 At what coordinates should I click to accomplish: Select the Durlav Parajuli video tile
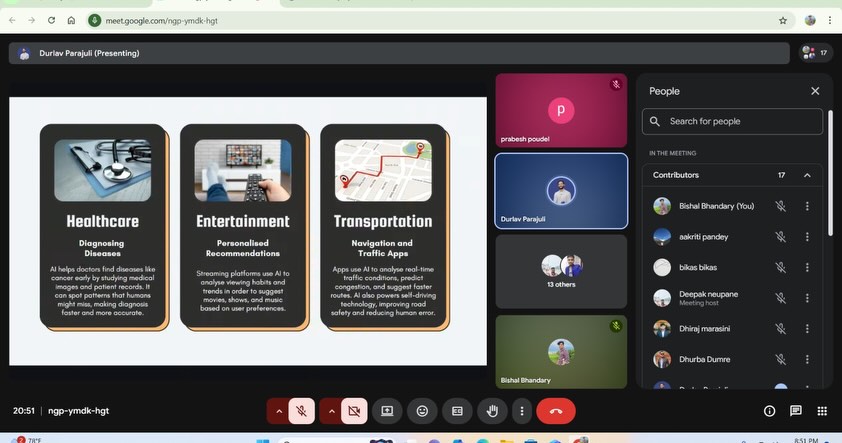coord(561,191)
